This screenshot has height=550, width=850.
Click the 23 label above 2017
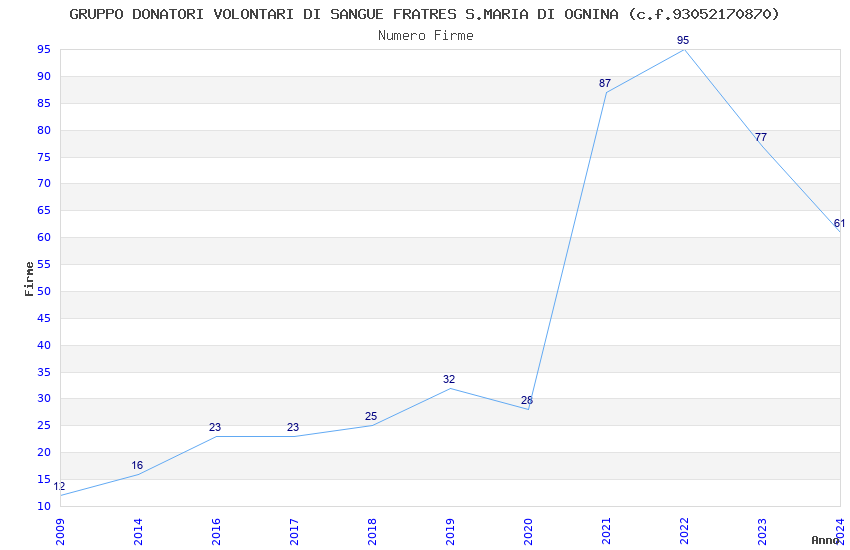(293, 428)
